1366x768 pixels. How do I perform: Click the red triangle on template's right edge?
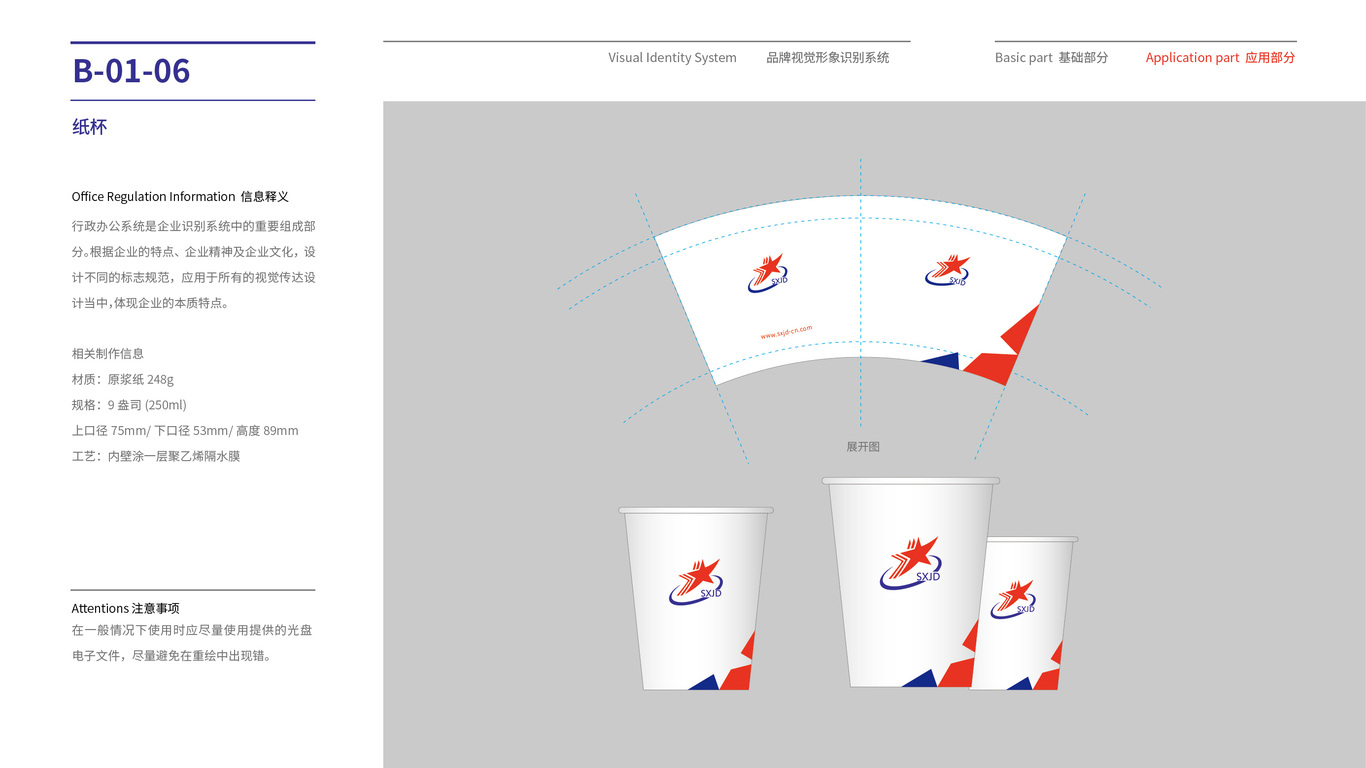tap(1022, 328)
